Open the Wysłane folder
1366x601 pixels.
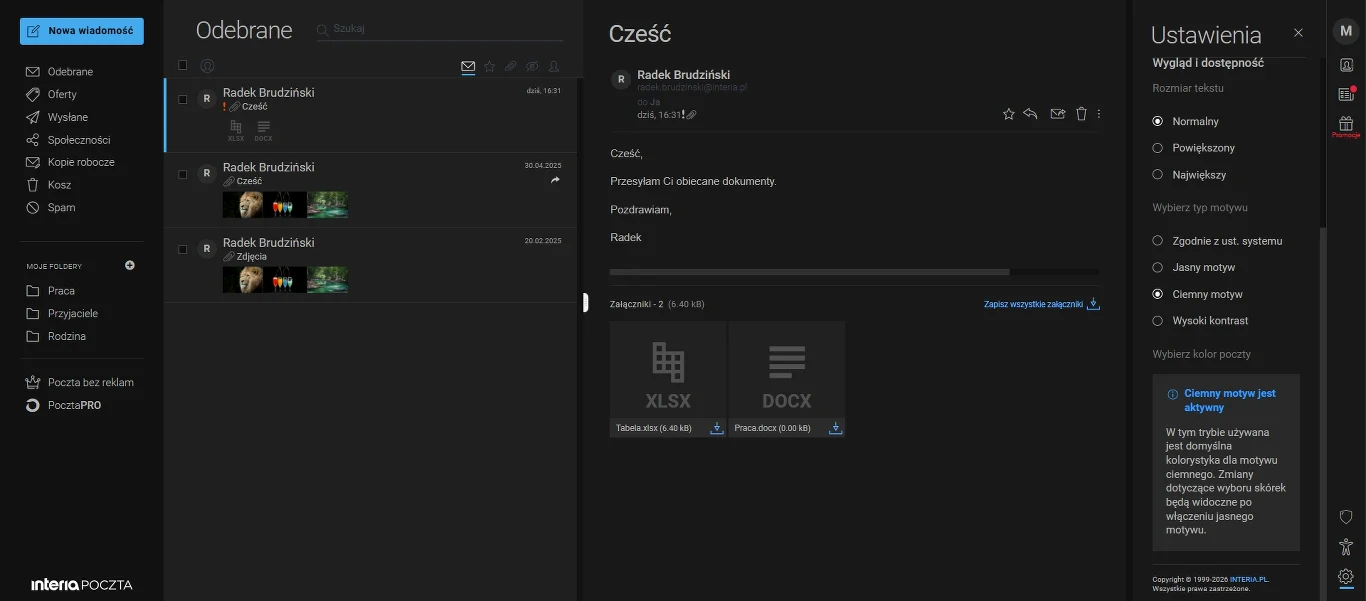(68, 117)
